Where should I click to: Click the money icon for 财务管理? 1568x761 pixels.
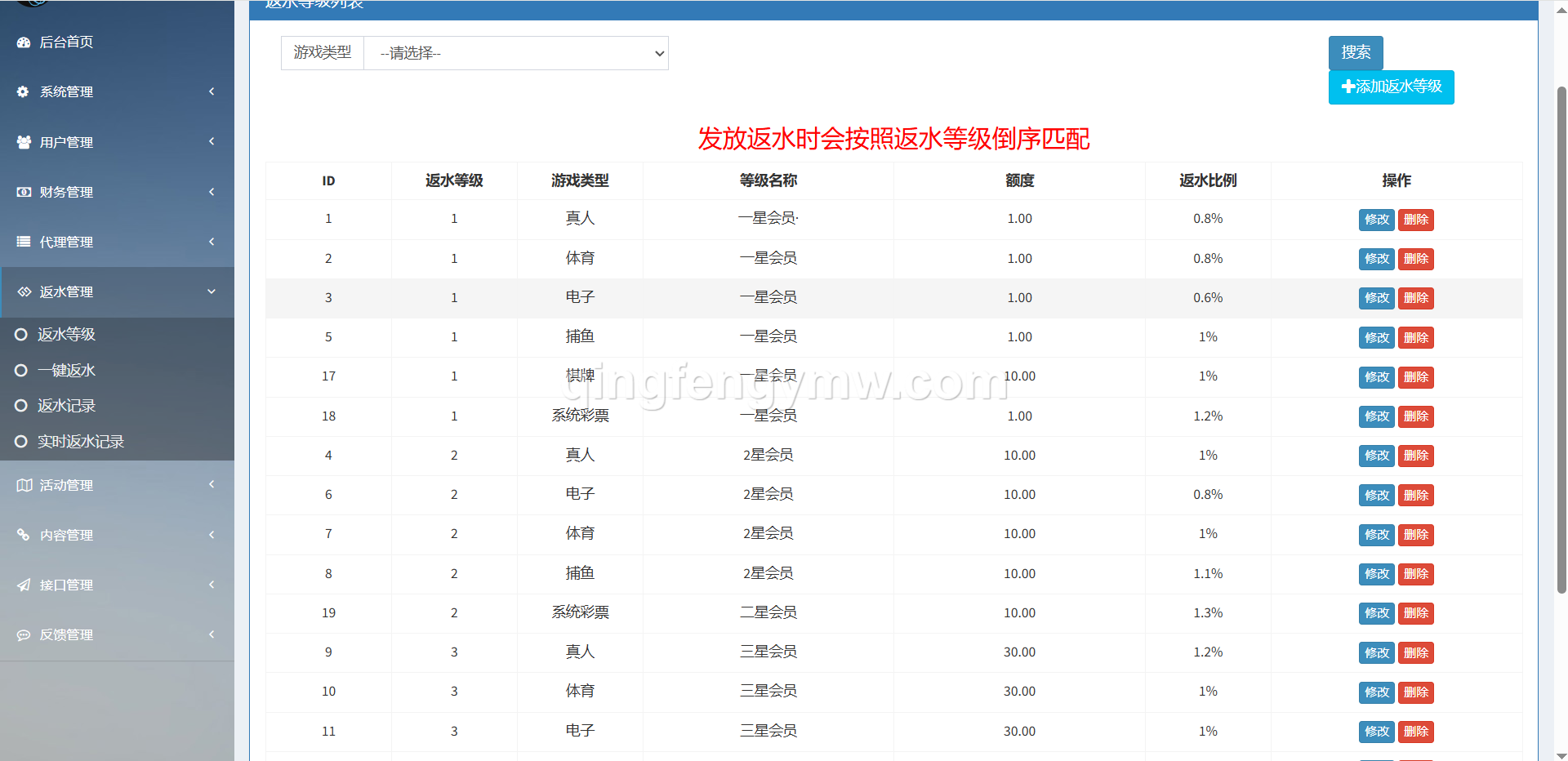[x=24, y=192]
